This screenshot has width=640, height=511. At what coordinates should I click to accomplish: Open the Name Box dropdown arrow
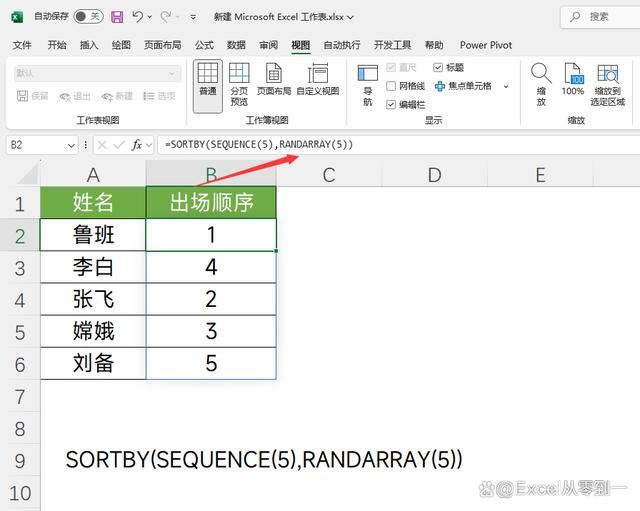[x=71, y=145]
